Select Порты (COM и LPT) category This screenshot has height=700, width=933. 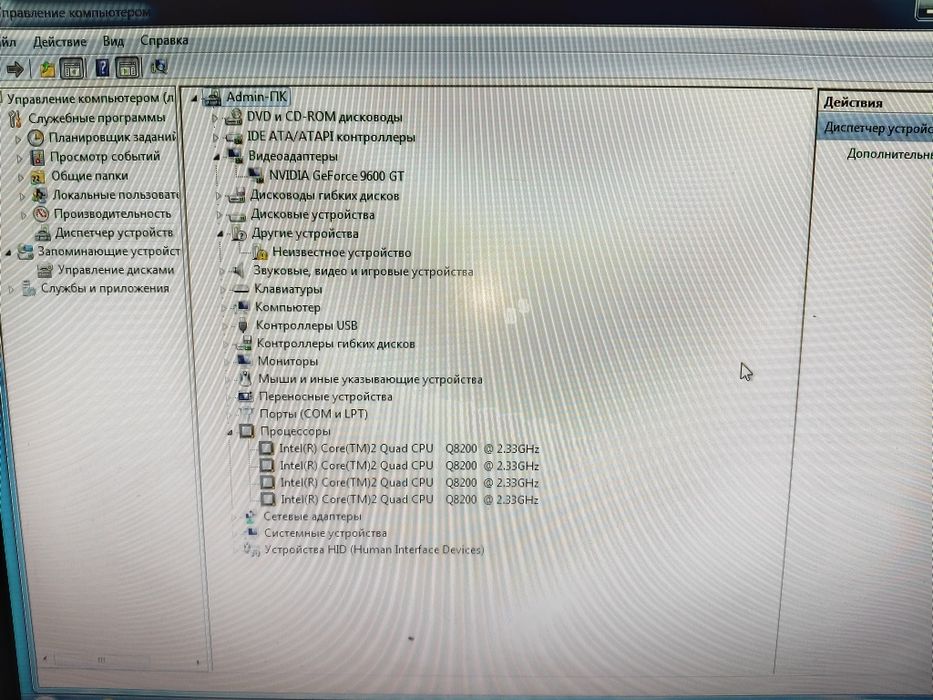point(314,414)
